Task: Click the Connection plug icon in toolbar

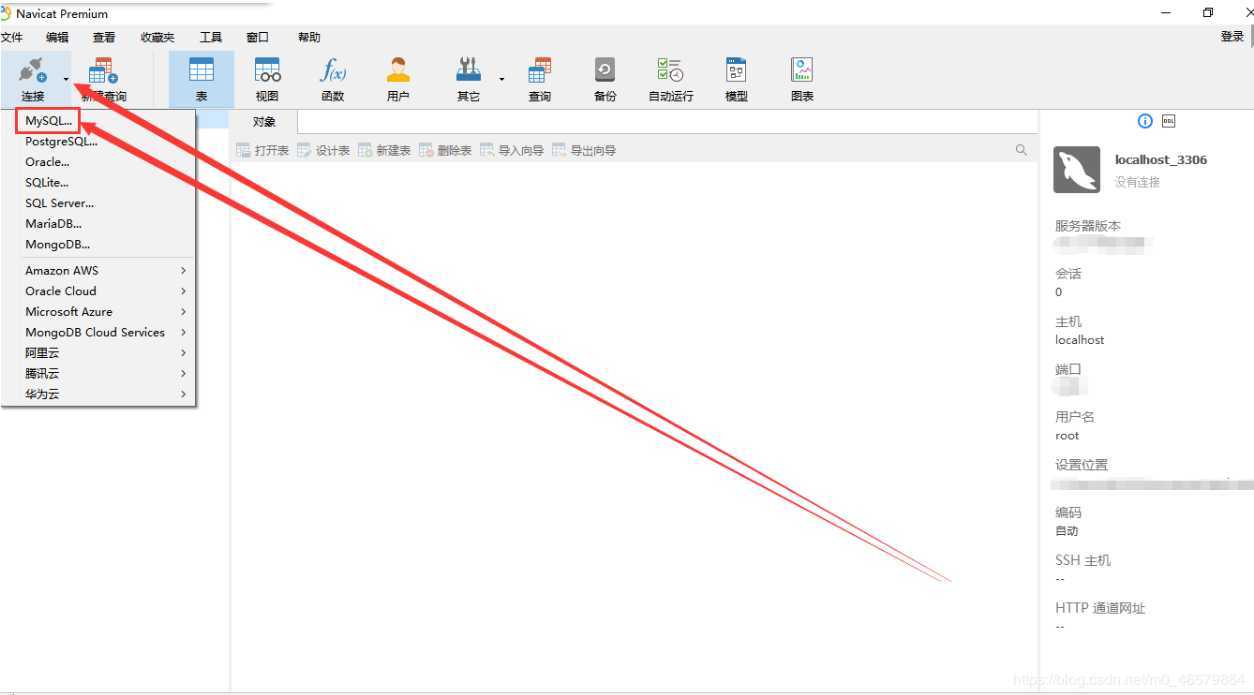Action: pyautogui.click(x=32, y=70)
